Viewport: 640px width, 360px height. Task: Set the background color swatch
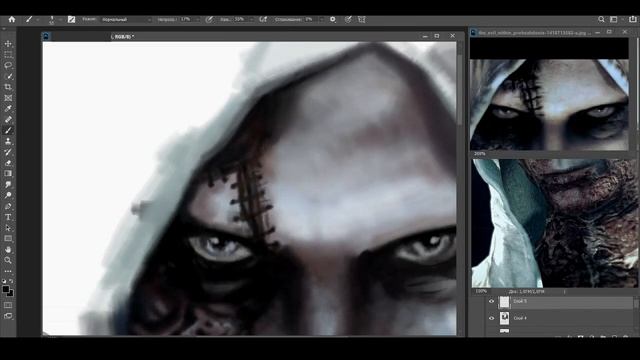tap(11, 293)
